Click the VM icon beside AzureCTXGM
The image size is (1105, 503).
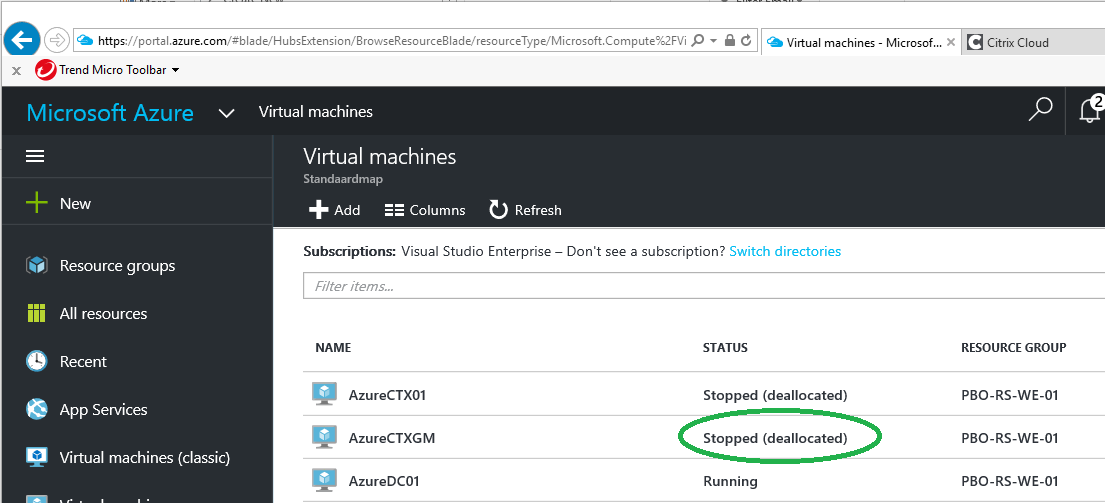coord(325,437)
